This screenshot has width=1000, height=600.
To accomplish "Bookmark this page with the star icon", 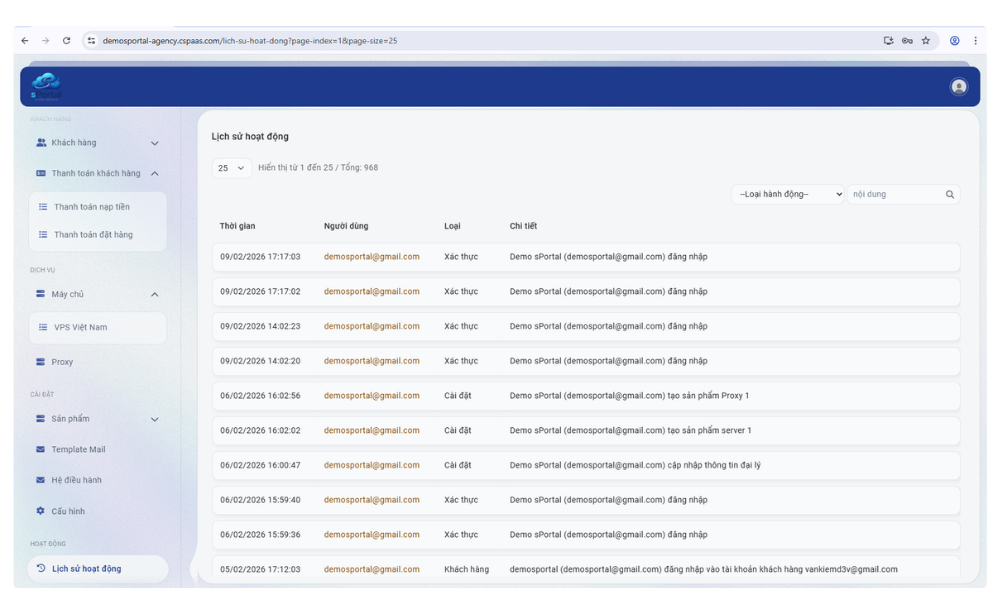I will [925, 41].
